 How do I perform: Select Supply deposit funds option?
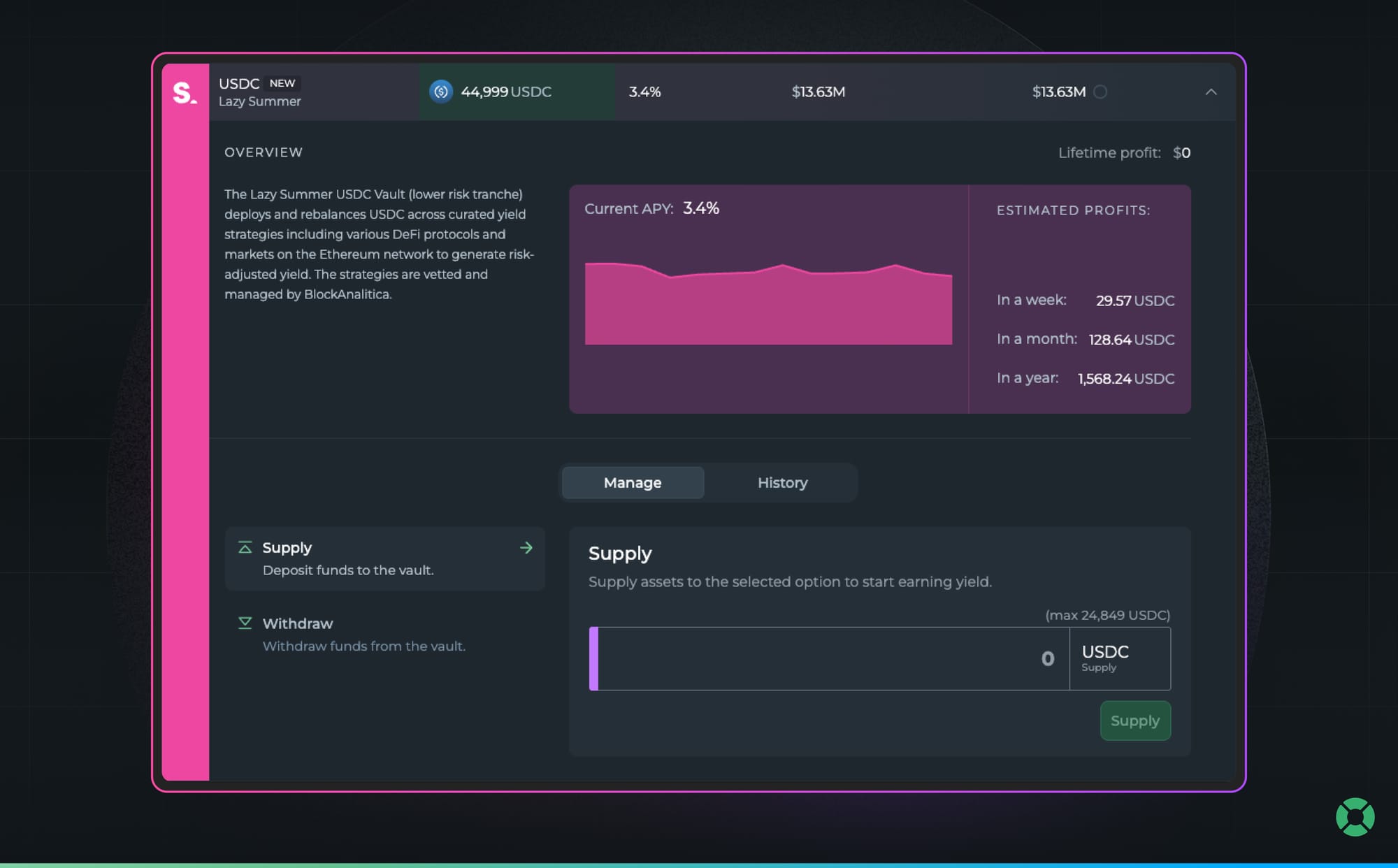[x=384, y=558]
